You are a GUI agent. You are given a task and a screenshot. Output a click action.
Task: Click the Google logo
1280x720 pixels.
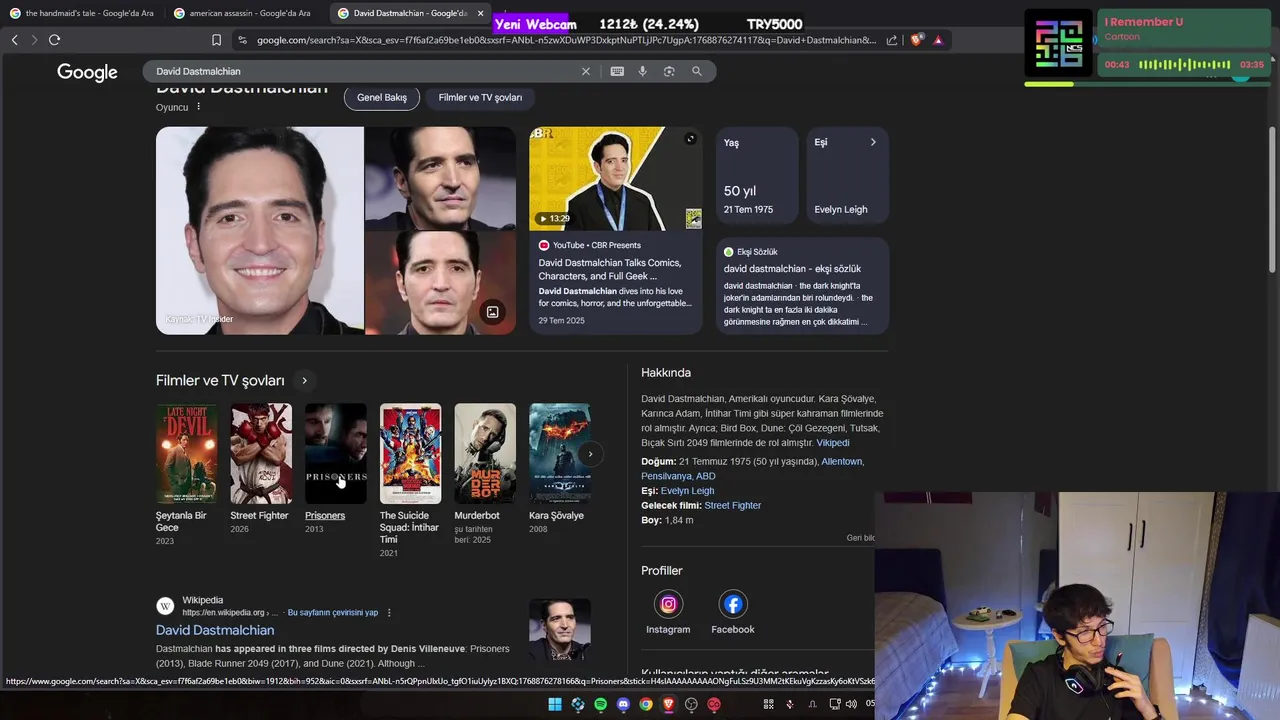[x=87, y=72]
